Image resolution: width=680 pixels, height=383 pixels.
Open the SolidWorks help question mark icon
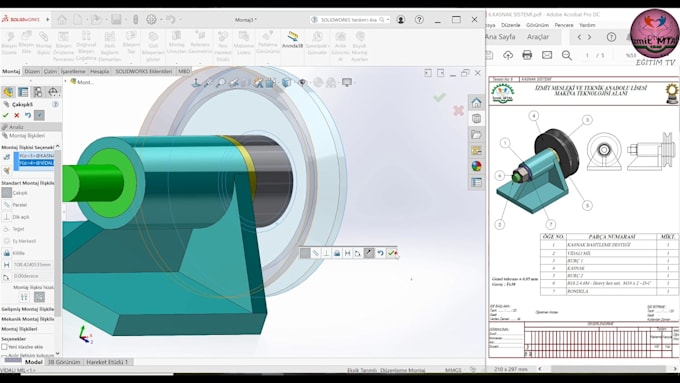(x=419, y=20)
